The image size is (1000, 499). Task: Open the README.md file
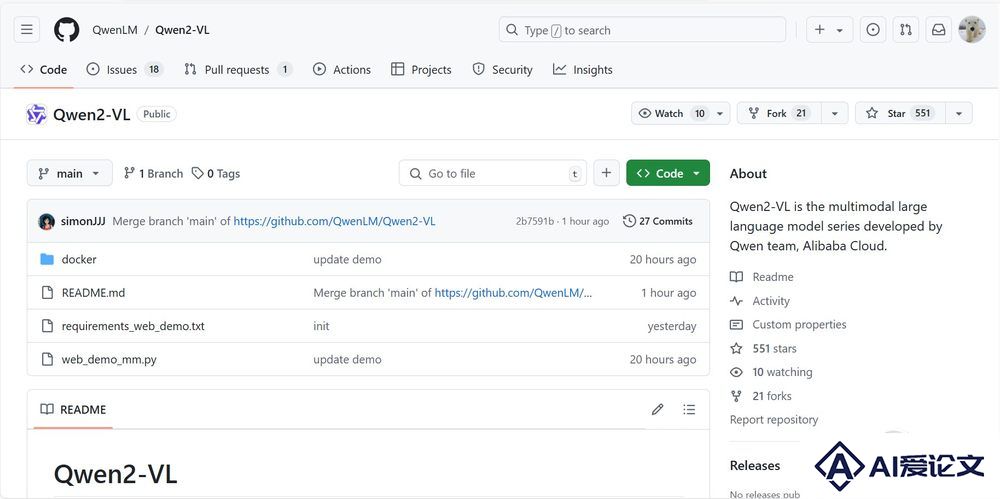click(93, 293)
